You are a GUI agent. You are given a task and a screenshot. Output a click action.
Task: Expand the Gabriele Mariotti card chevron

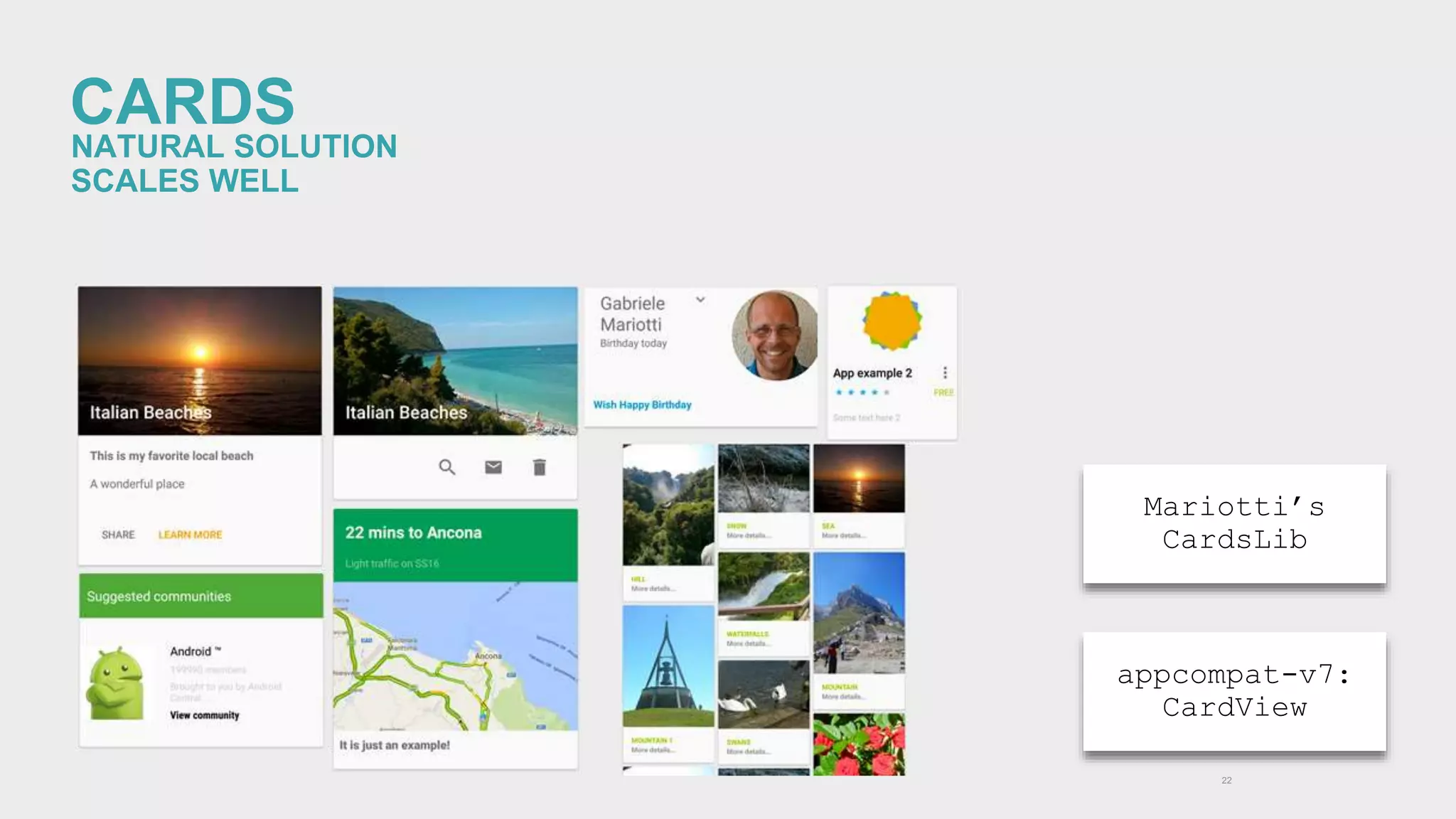coord(700,299)
